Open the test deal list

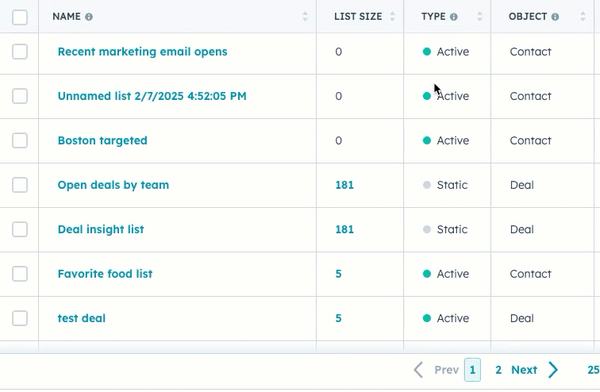82,318
